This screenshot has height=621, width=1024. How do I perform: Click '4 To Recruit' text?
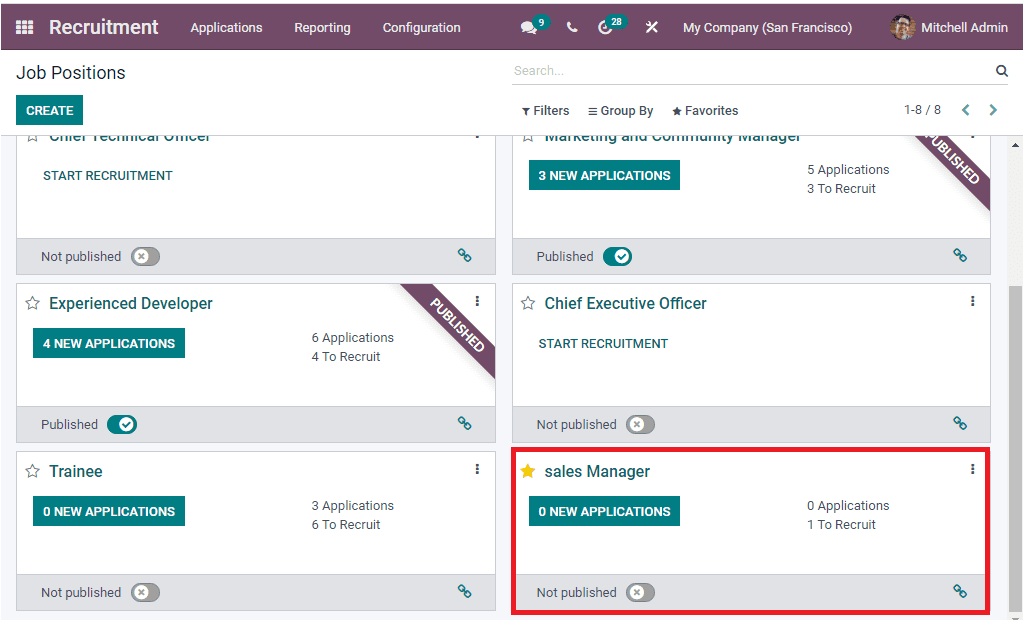[x=345, y=357]
